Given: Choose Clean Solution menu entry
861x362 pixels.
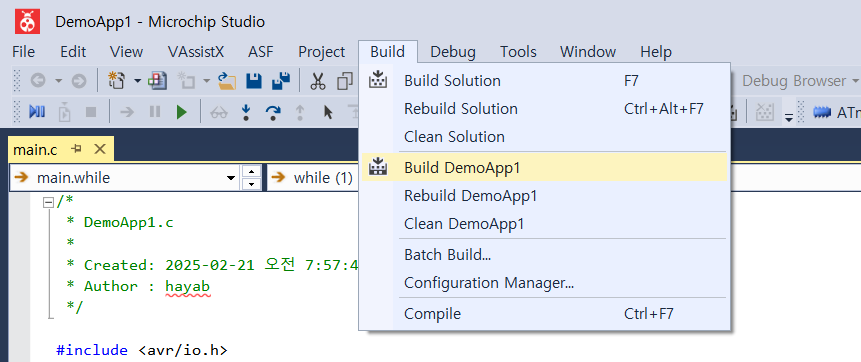Looking at the screenshot, I should (x=544, y=136).
